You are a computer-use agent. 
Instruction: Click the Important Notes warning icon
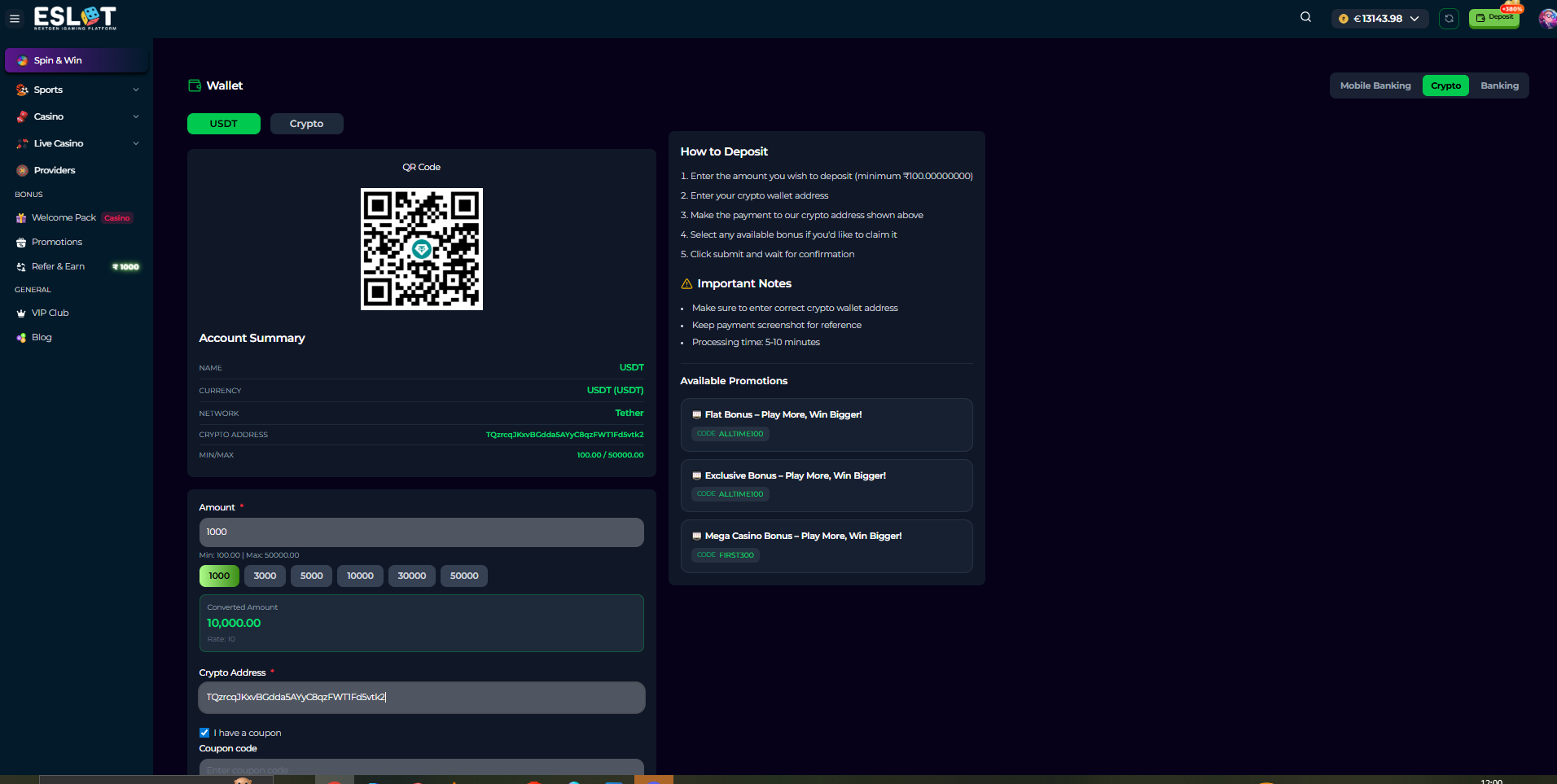point(686,283)
